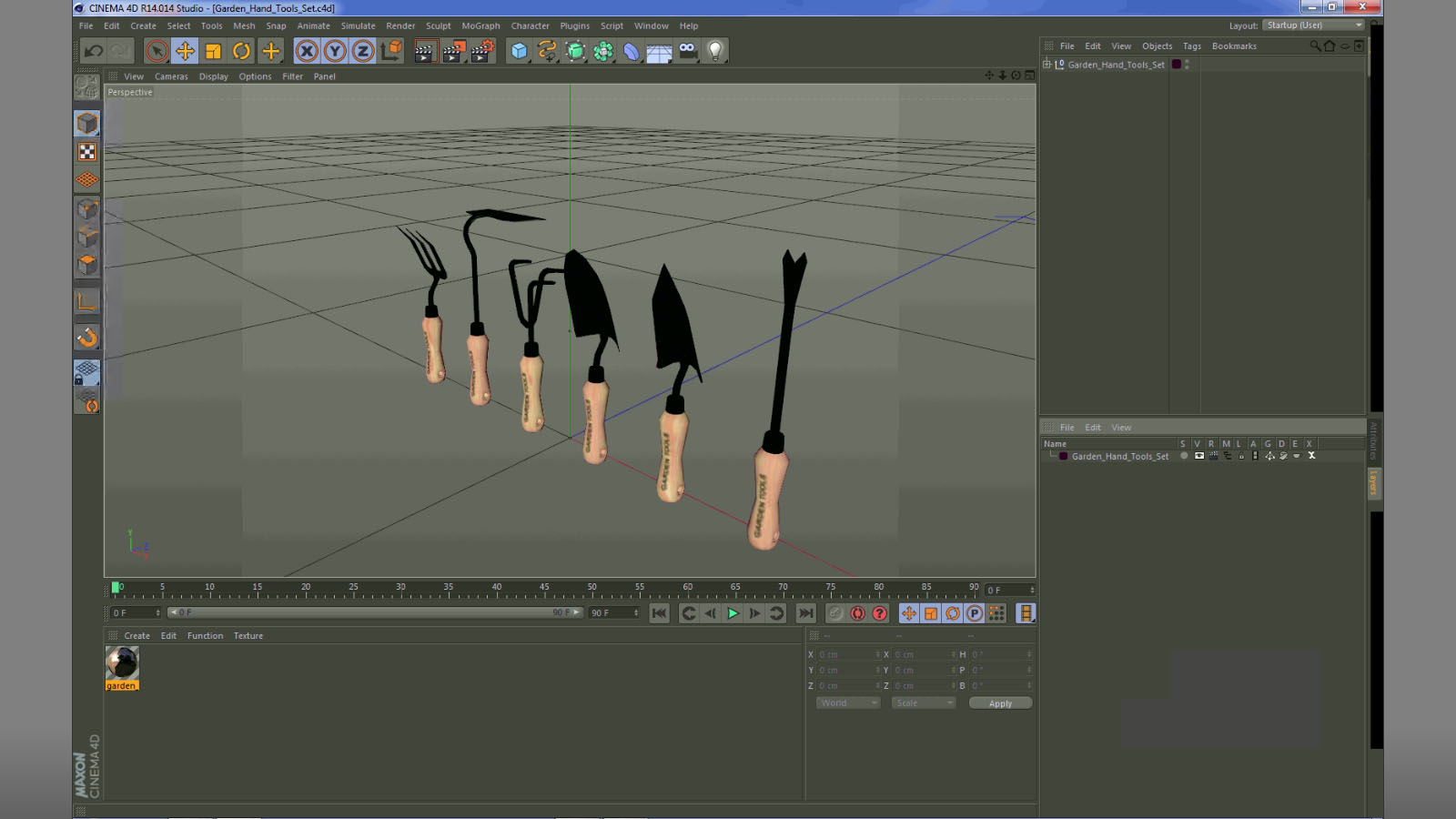This screenshot has height=819, width=1456.
Task: Open viewport Cameras menu
Action: pos(171,76)
